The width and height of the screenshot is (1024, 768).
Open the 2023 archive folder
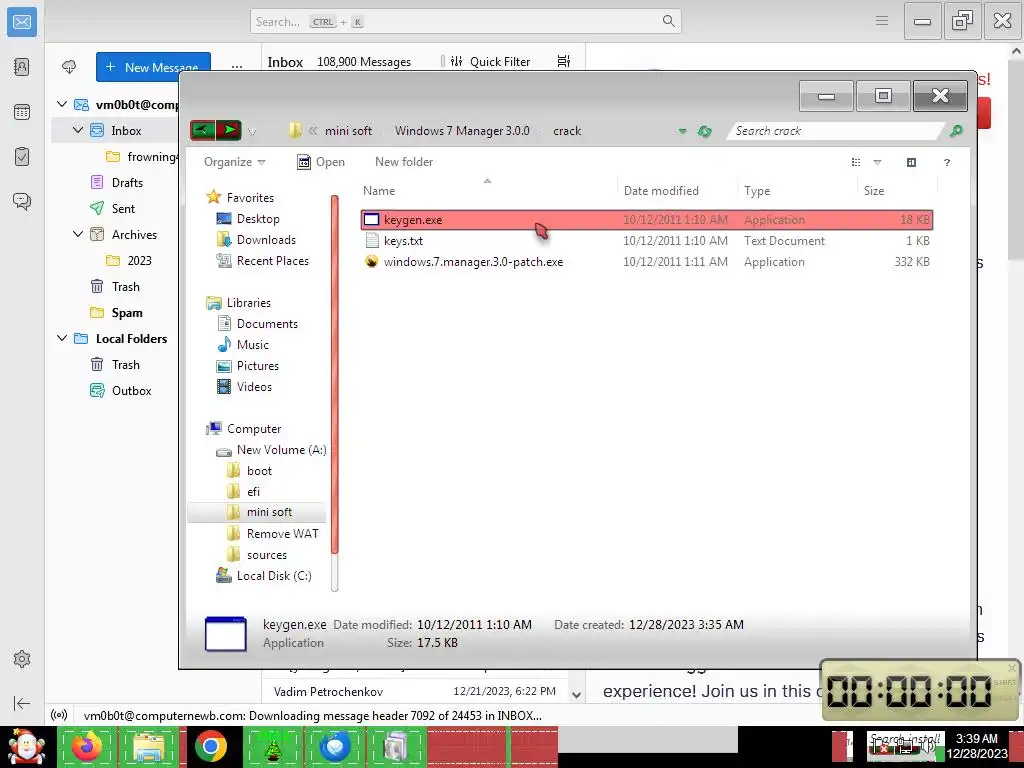[139, 260]
